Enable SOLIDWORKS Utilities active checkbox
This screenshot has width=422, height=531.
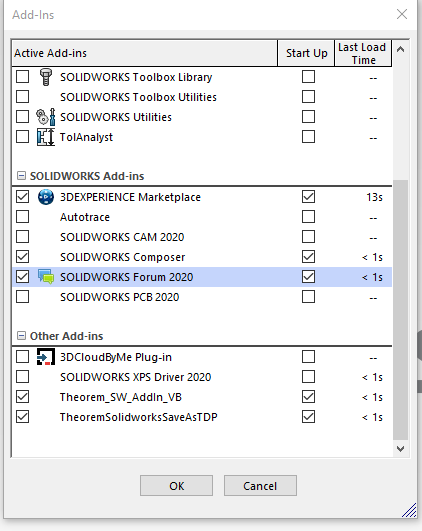pos(23,117)
